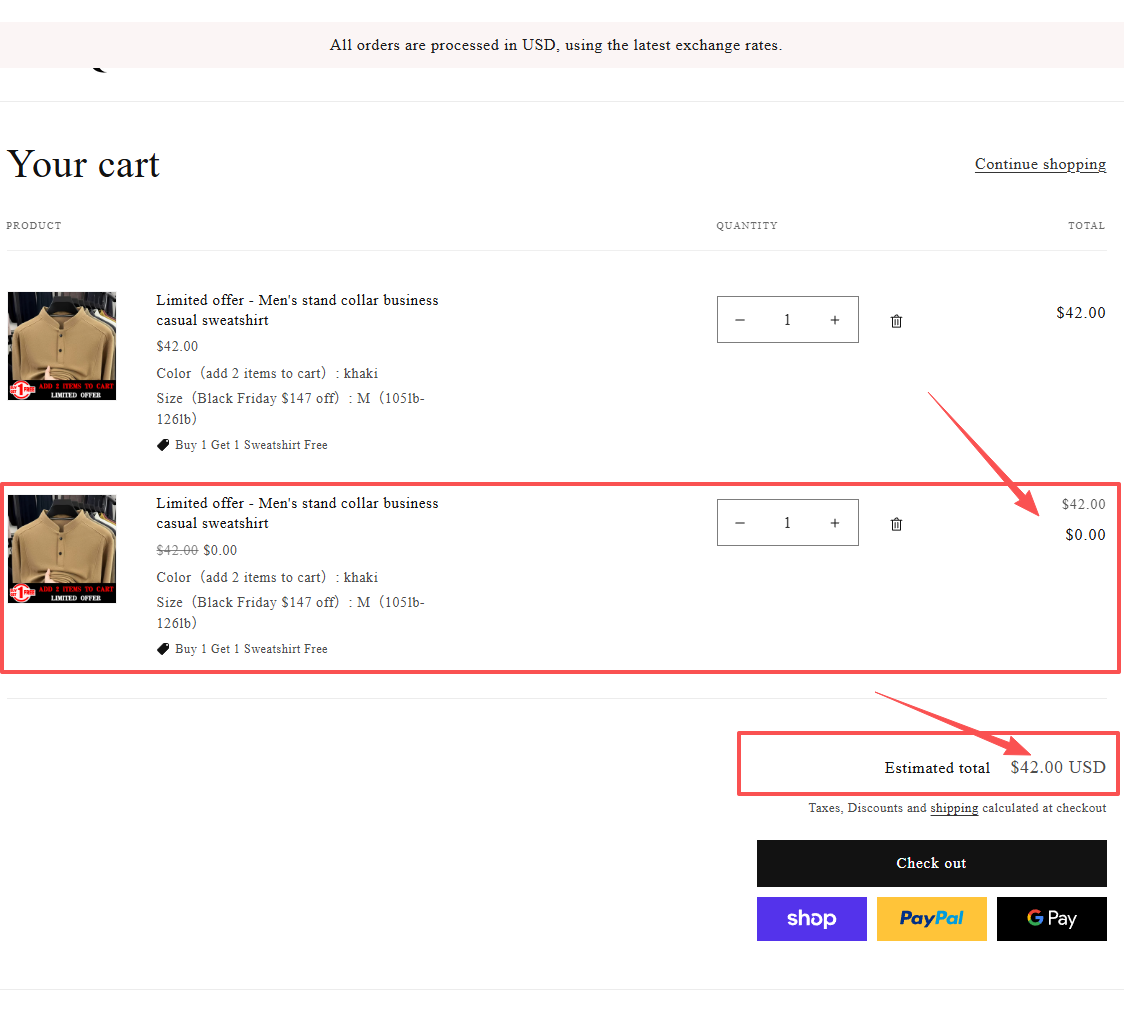Screen dimensions: 1124x1022
Task: Open the free item's product title link
Action: pos(297,513)
